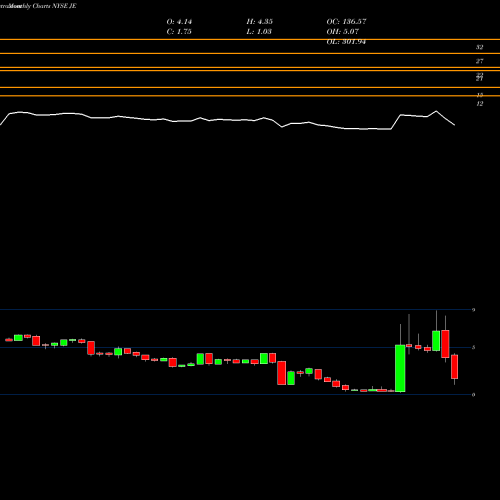
Task: Click the 12 axis label
Action: pos(479,104)
